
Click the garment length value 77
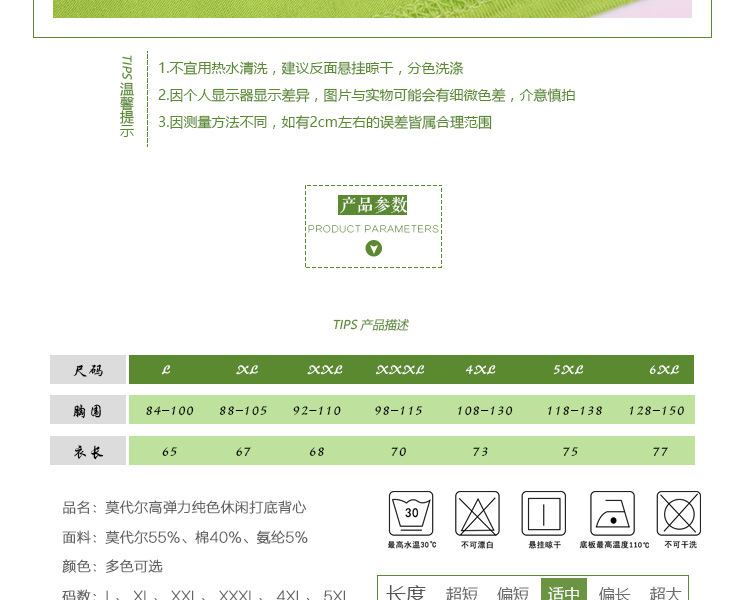[x=660, y=452]
